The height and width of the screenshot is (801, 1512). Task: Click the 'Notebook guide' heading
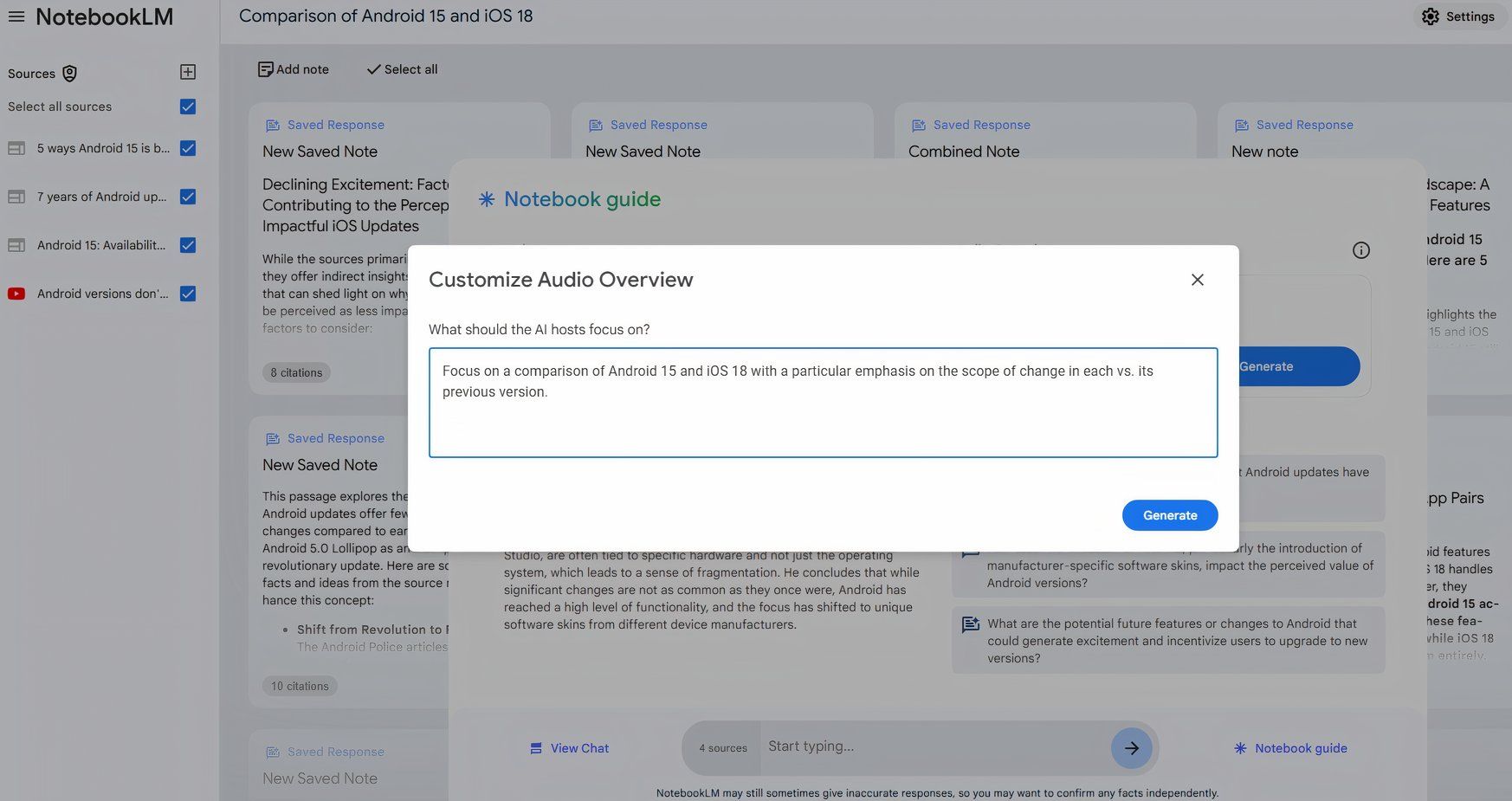click(x=582, y=199)
